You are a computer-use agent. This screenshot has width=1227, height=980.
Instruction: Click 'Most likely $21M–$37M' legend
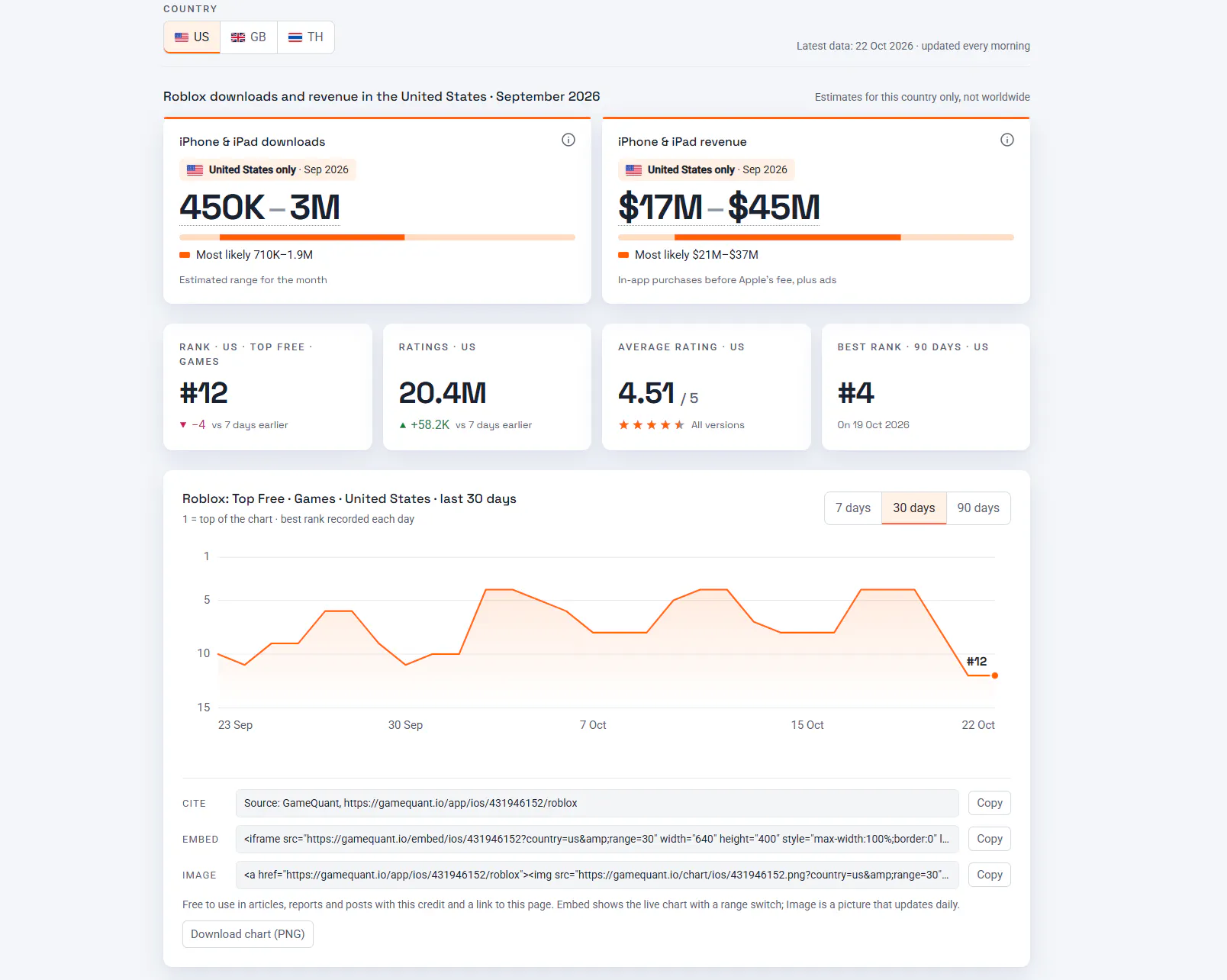[x=688, y=255]
